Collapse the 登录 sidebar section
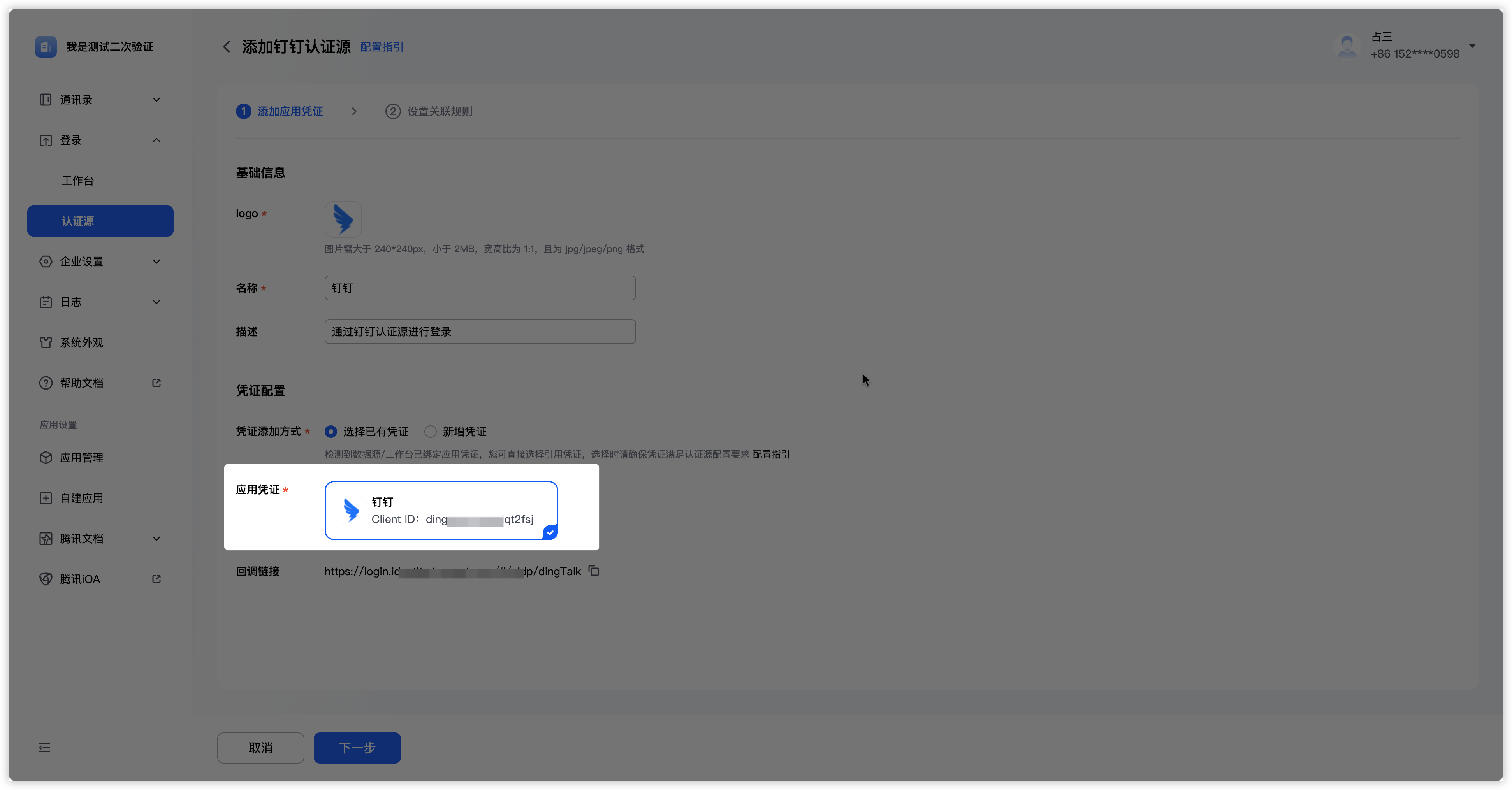Viewport: 1512px width, 790px height. click(x=156, y=140)
